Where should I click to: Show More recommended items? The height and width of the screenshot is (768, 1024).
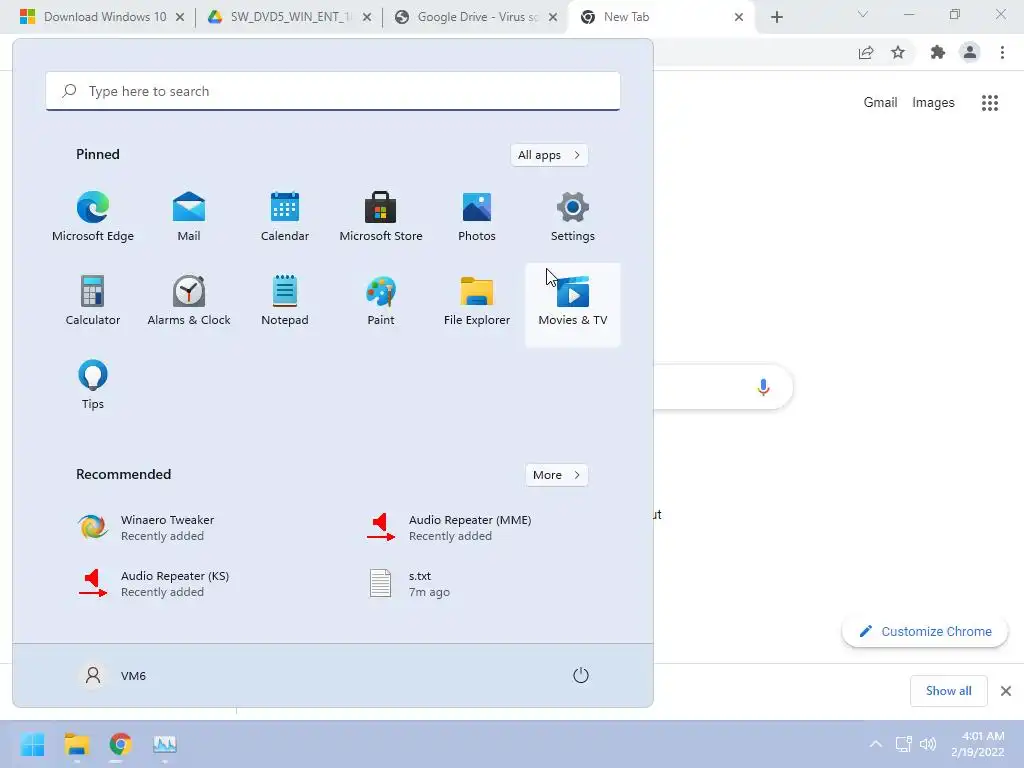556,475
